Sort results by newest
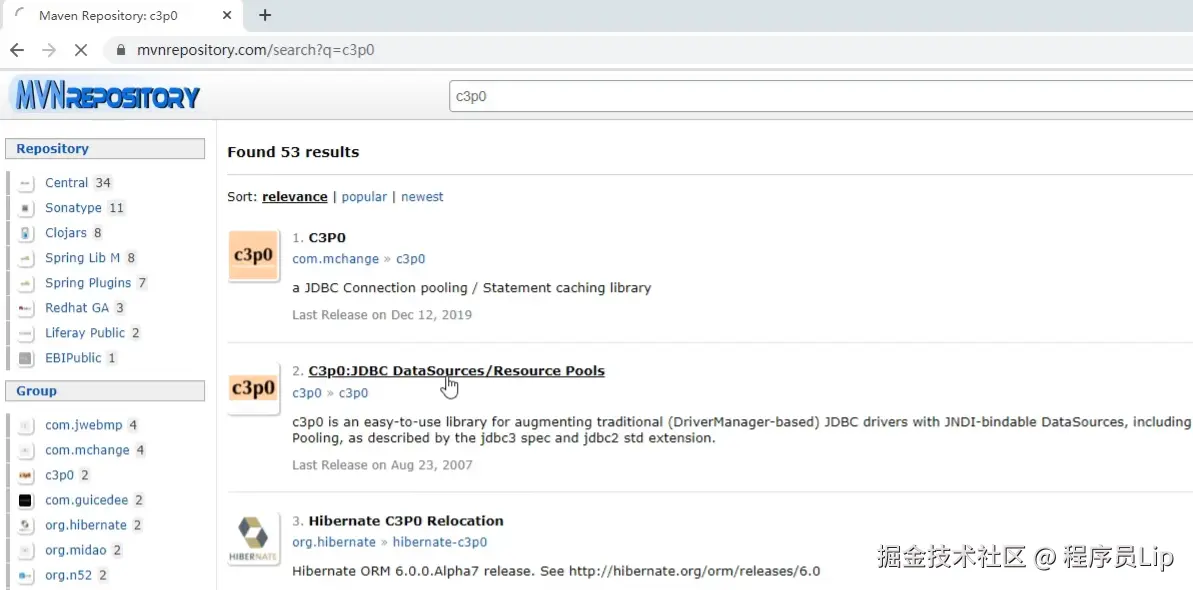 click(x=422, y=197)
